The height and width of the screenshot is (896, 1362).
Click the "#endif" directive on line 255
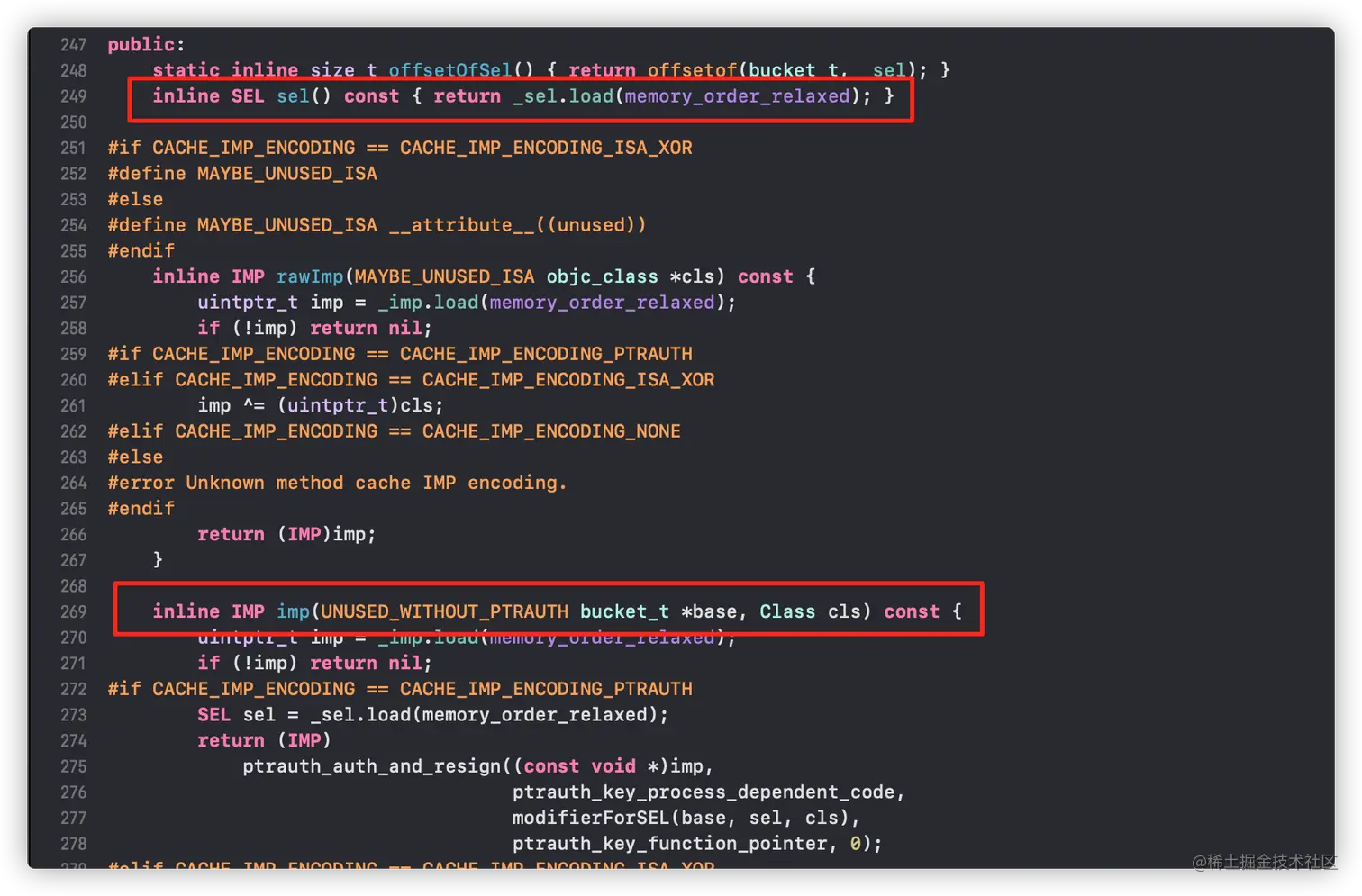pos(141,250)
